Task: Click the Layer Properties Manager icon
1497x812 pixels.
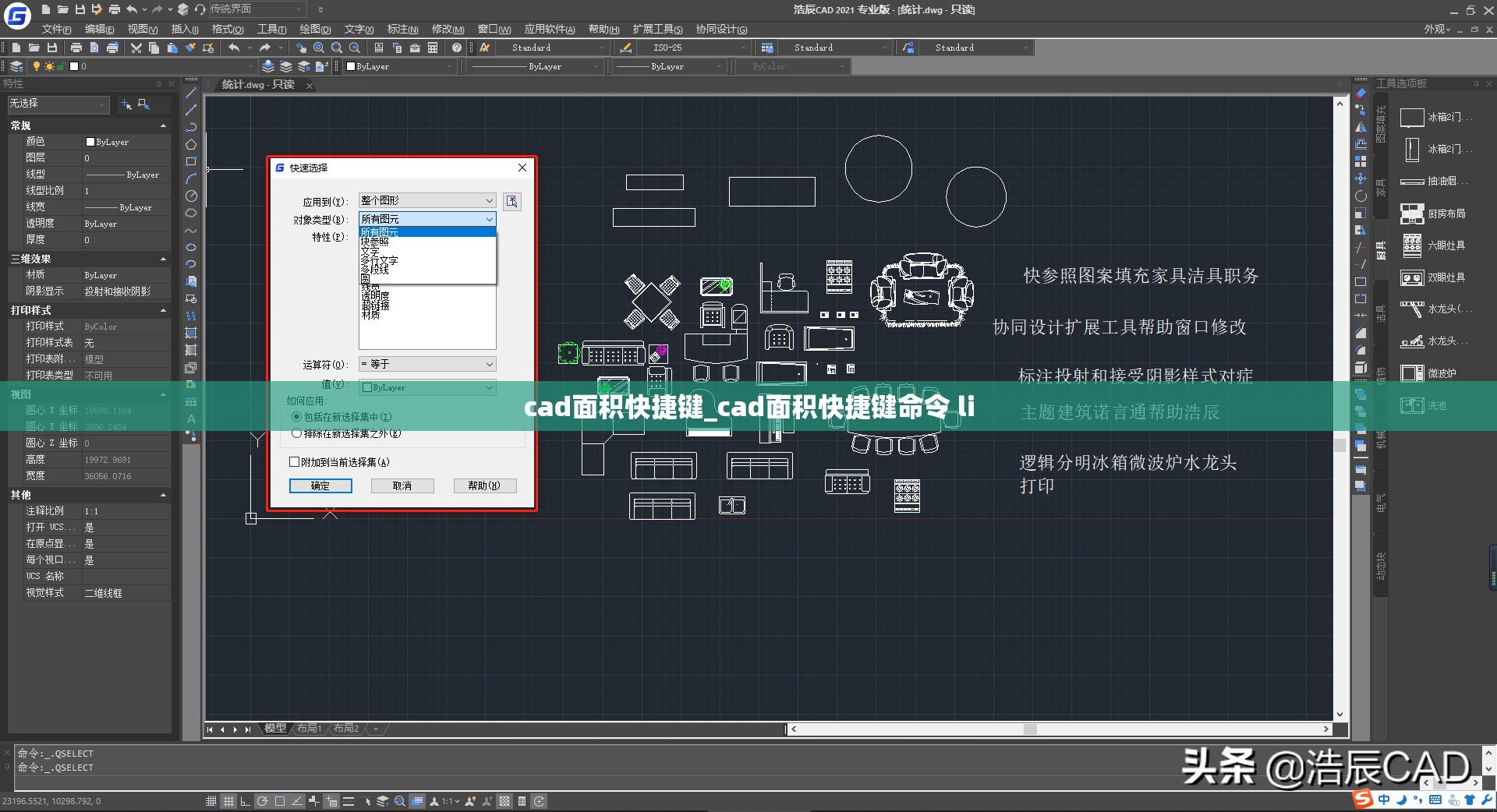Action: [x=16, y=66]
